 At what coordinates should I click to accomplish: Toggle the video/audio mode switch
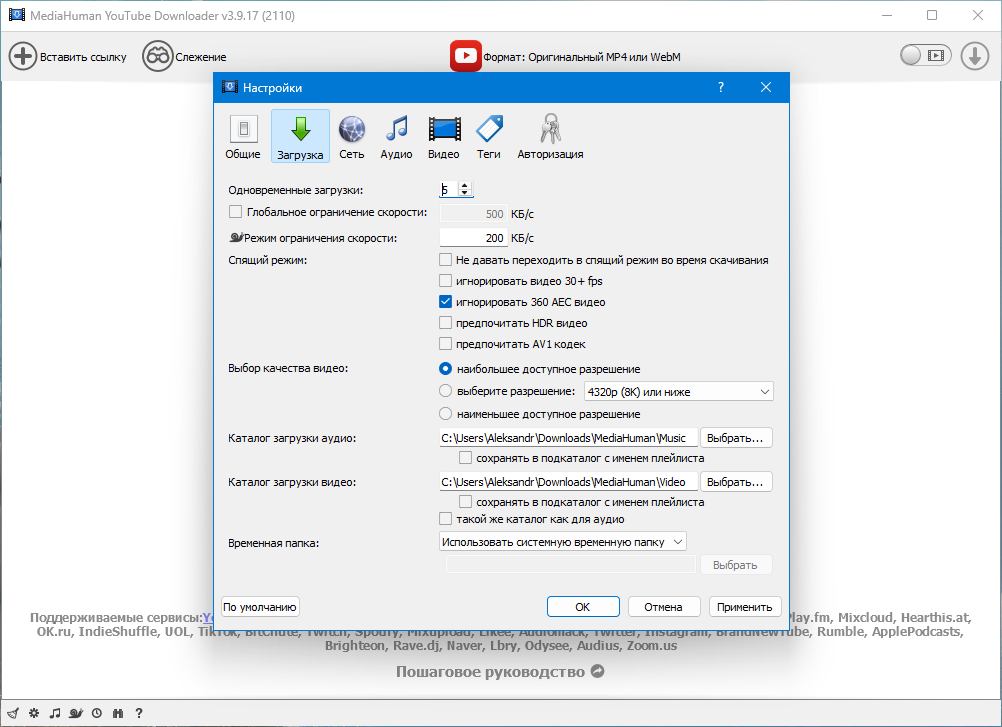925,56
